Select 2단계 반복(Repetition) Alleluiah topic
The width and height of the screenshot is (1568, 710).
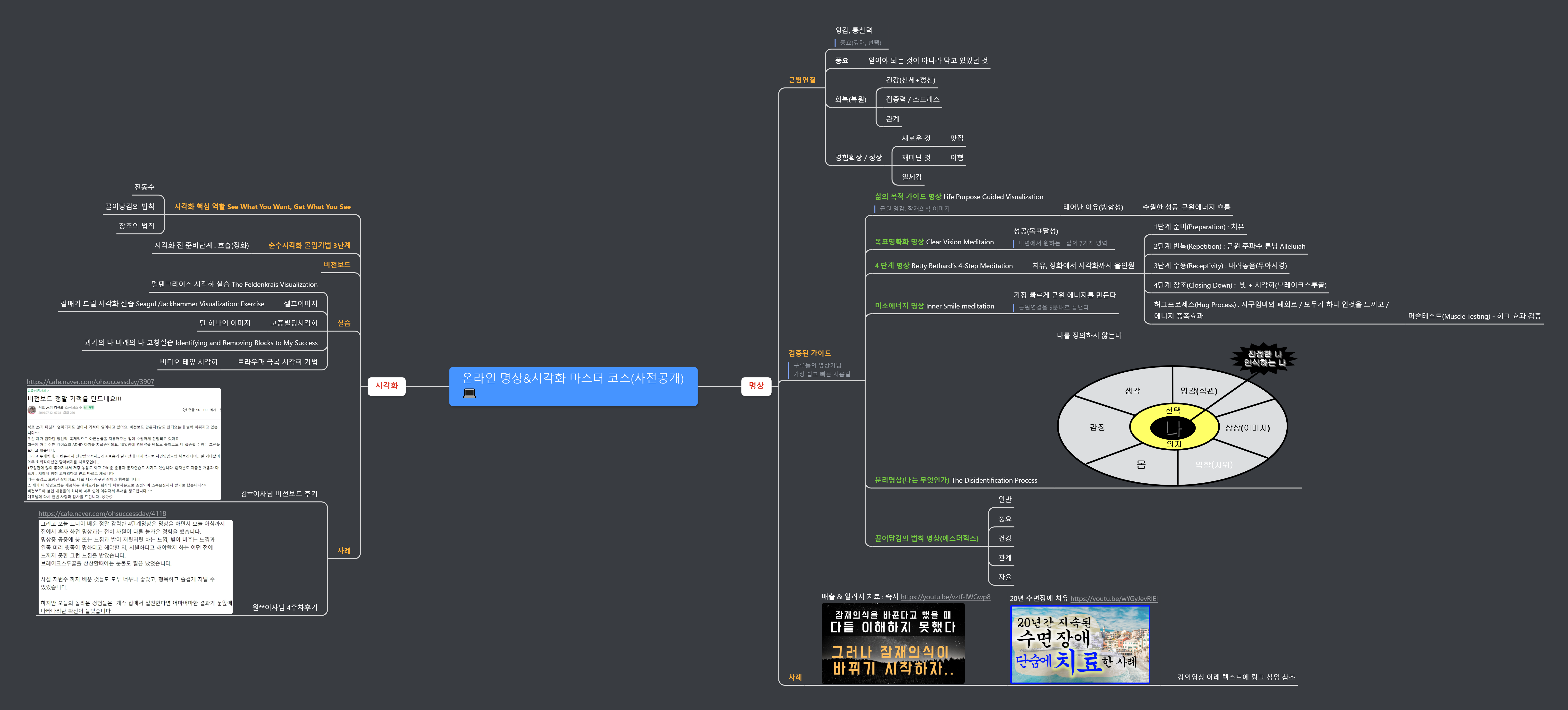coord(1229,246)
